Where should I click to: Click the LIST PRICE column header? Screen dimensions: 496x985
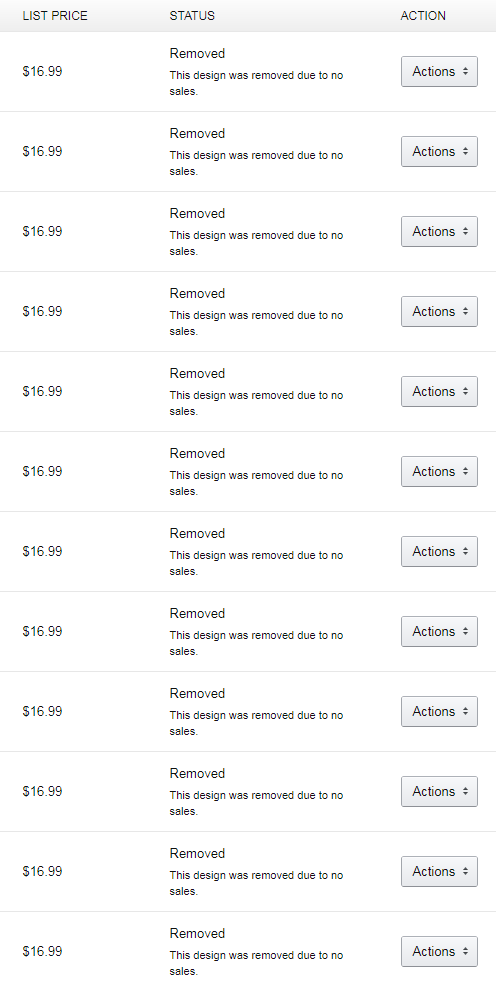(x=55, y=16)
